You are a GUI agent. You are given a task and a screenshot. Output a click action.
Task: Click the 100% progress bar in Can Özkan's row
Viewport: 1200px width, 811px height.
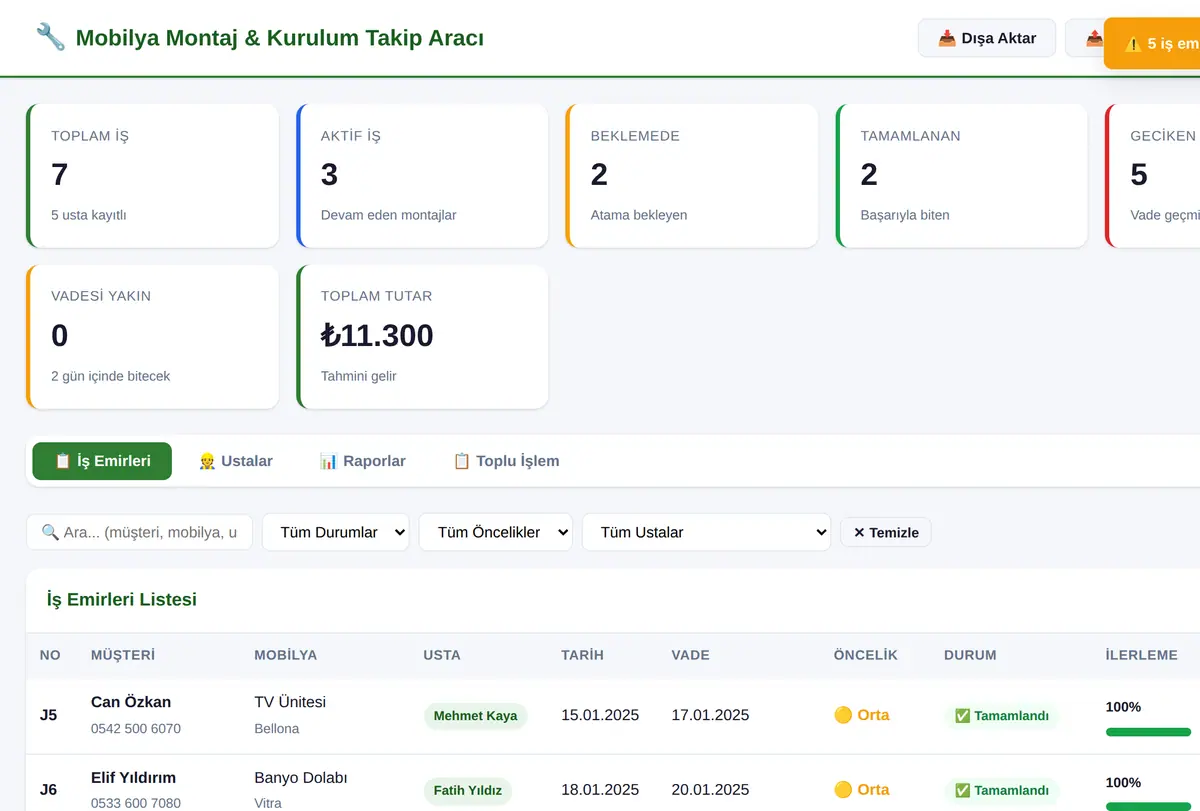(1148, 732)
